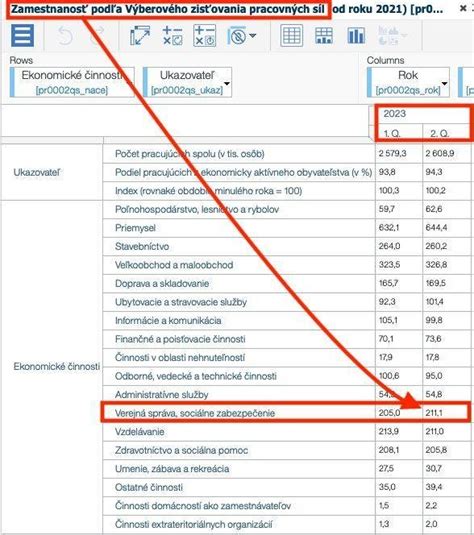Click the 326,8 cell for Veľkoobchod

[x=447, y=265]
